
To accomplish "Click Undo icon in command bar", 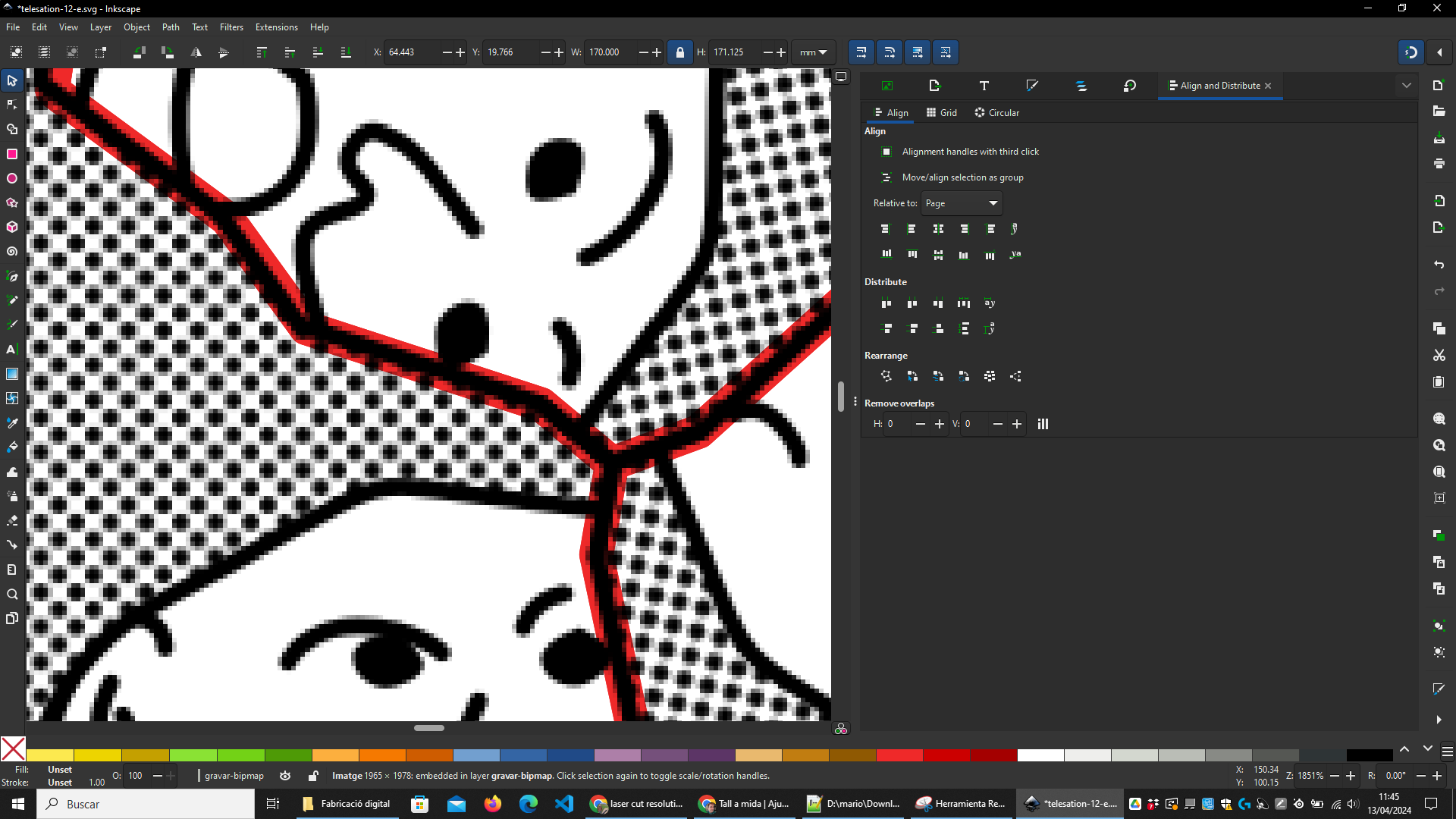I will [x=1439, y=265].
